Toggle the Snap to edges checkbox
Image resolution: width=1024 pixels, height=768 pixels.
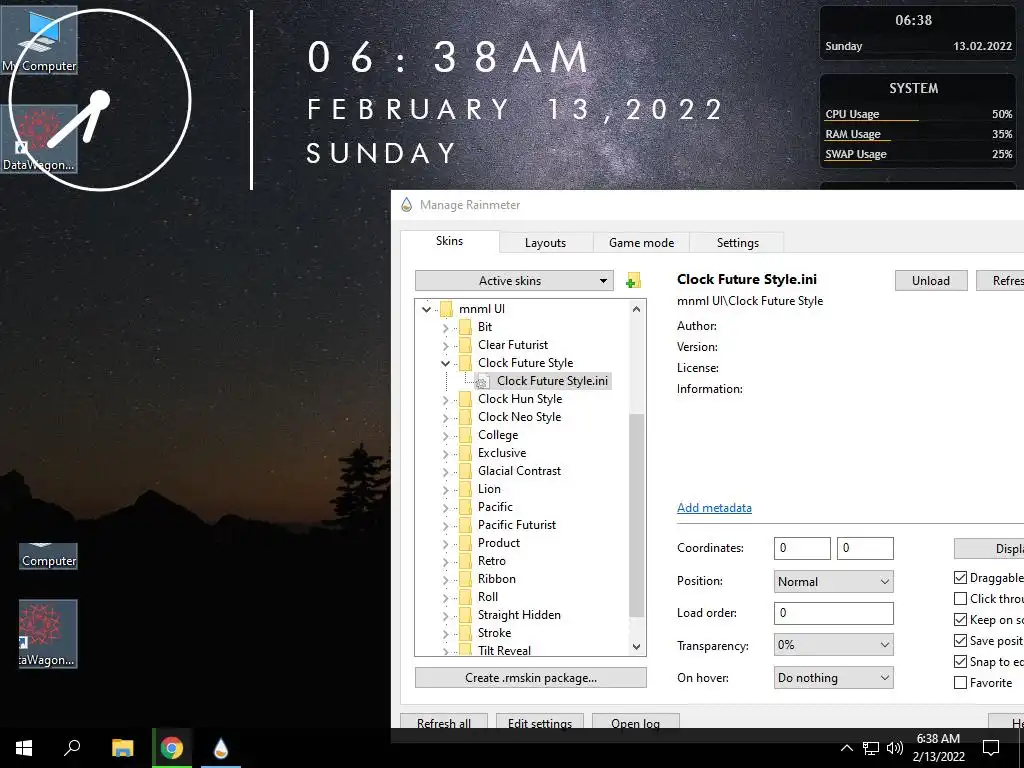[x=961, y=661]
